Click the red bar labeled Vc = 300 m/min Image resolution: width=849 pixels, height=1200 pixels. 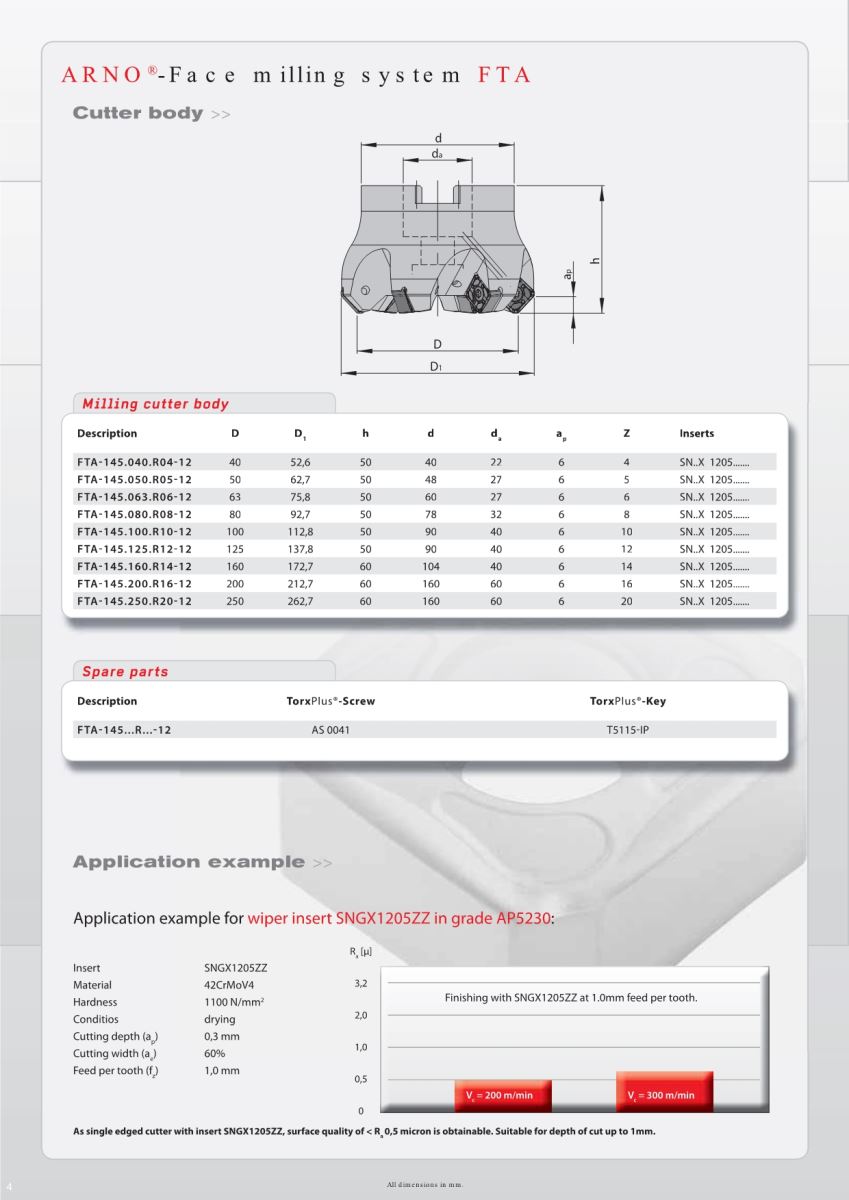coord(663,1091)
